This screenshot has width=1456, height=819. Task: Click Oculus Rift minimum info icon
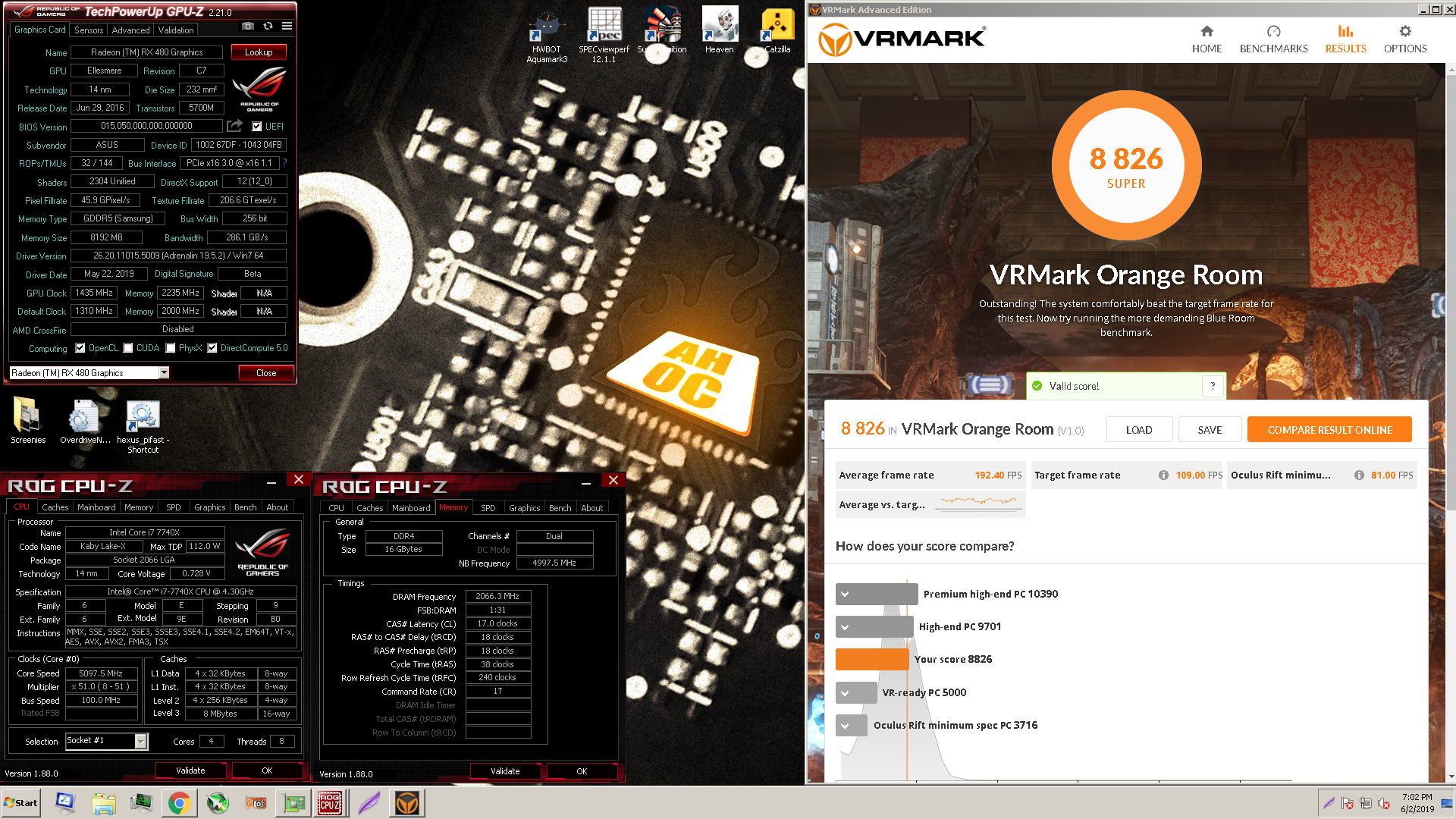1359,475
